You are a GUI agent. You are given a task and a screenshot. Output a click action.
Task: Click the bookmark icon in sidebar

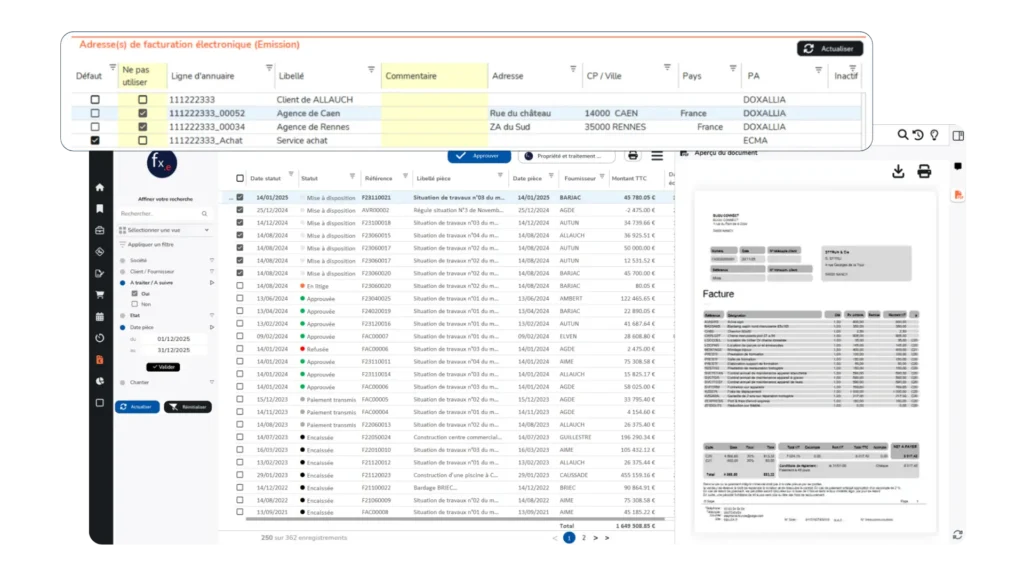point(99,209)
